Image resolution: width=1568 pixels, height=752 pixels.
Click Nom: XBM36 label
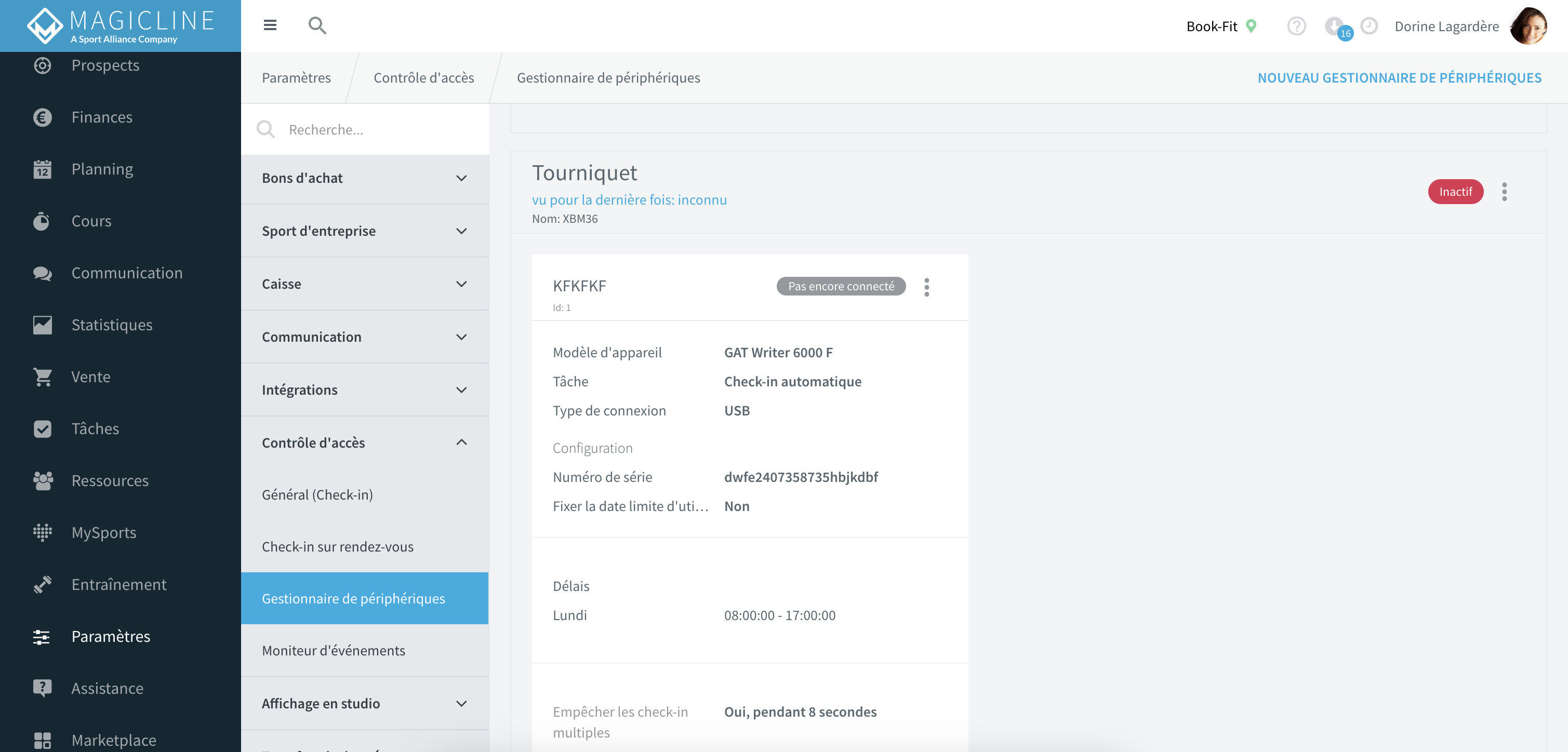click(565, 219)
